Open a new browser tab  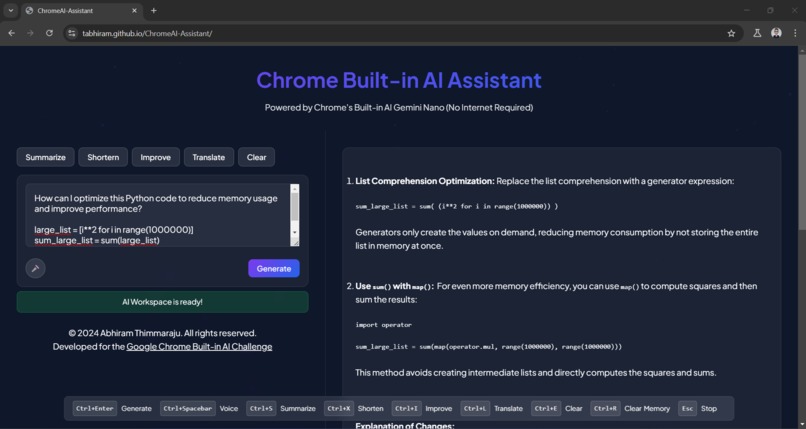(x=154, y=10)
